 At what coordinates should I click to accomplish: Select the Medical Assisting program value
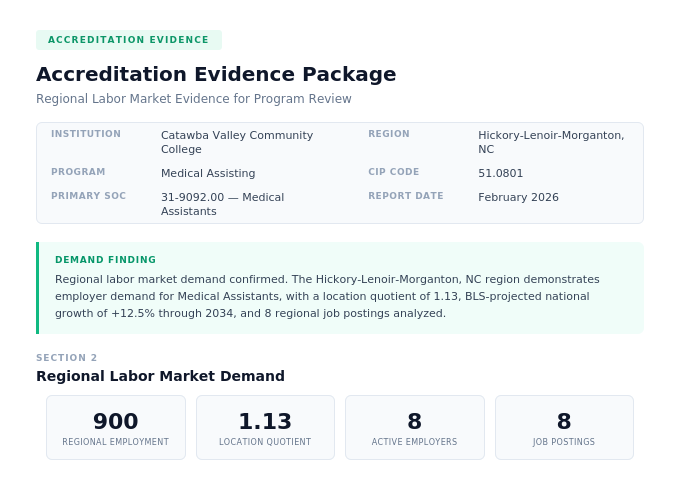click(208, 173)
